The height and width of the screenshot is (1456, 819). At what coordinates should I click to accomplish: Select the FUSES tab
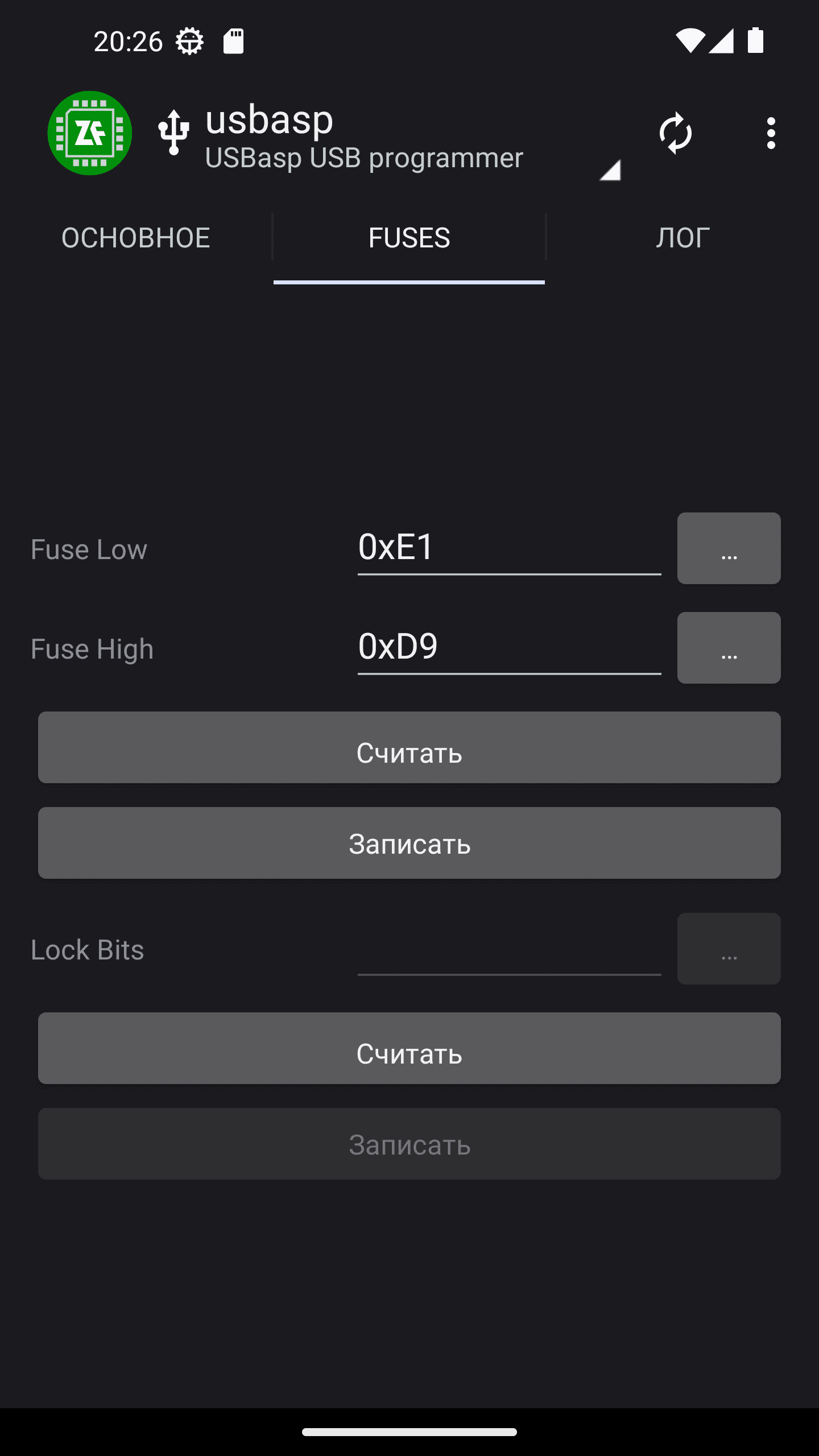point(409,238)
